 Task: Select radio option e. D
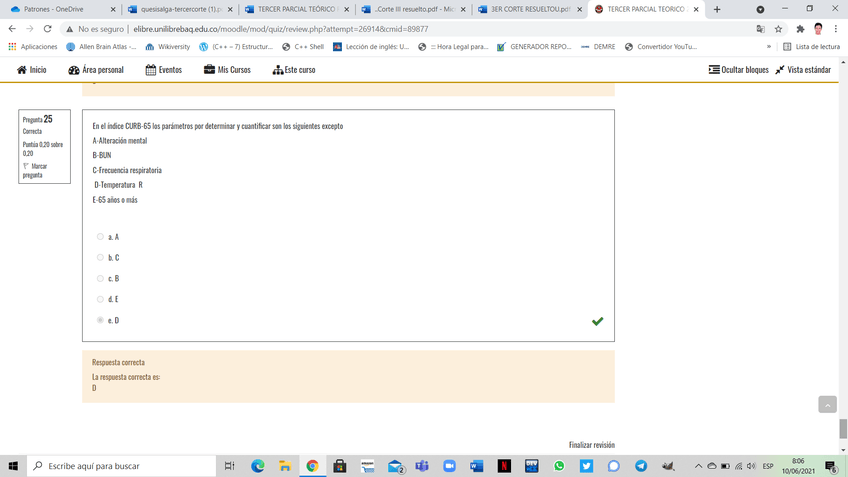tap(100, 320)
